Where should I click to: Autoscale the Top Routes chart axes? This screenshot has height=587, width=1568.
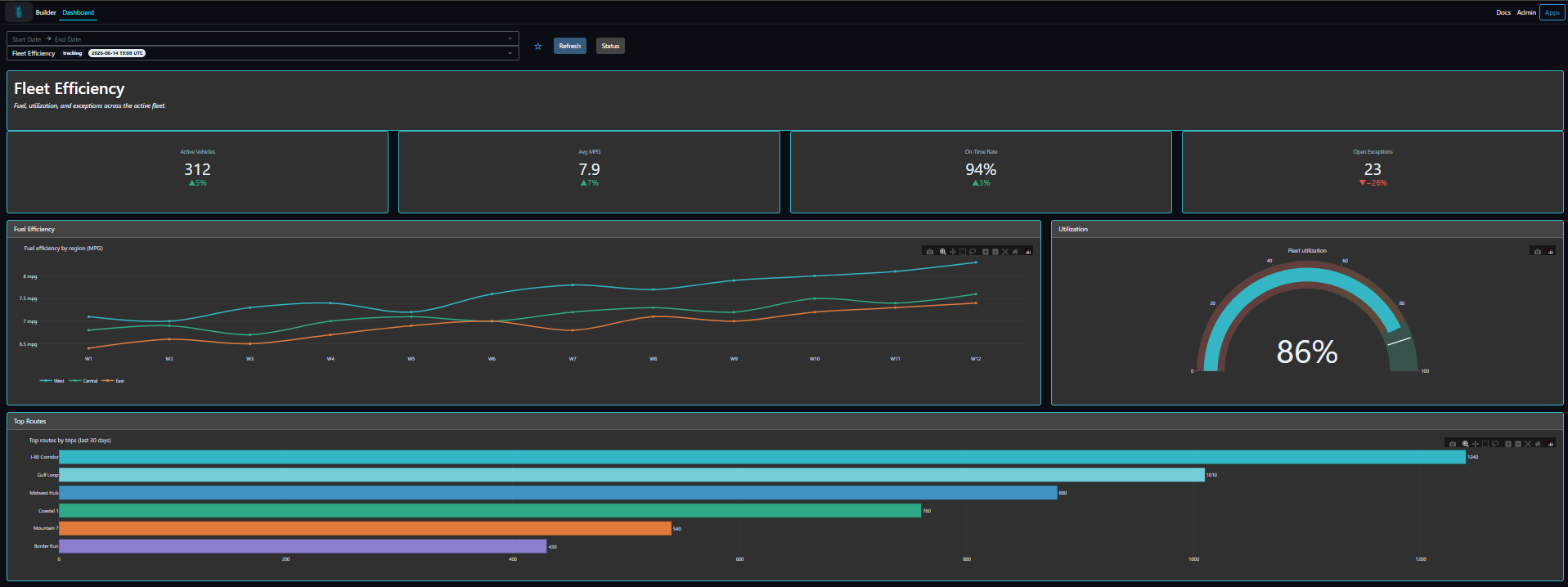click(1528, 444)
